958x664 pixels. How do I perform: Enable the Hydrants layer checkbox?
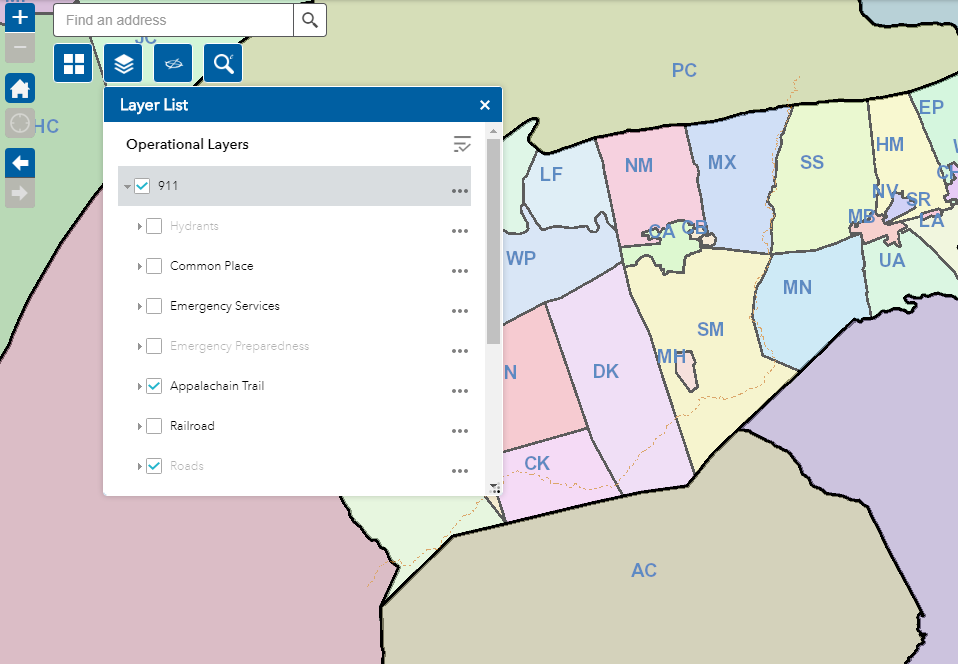(x=154, y=226)
